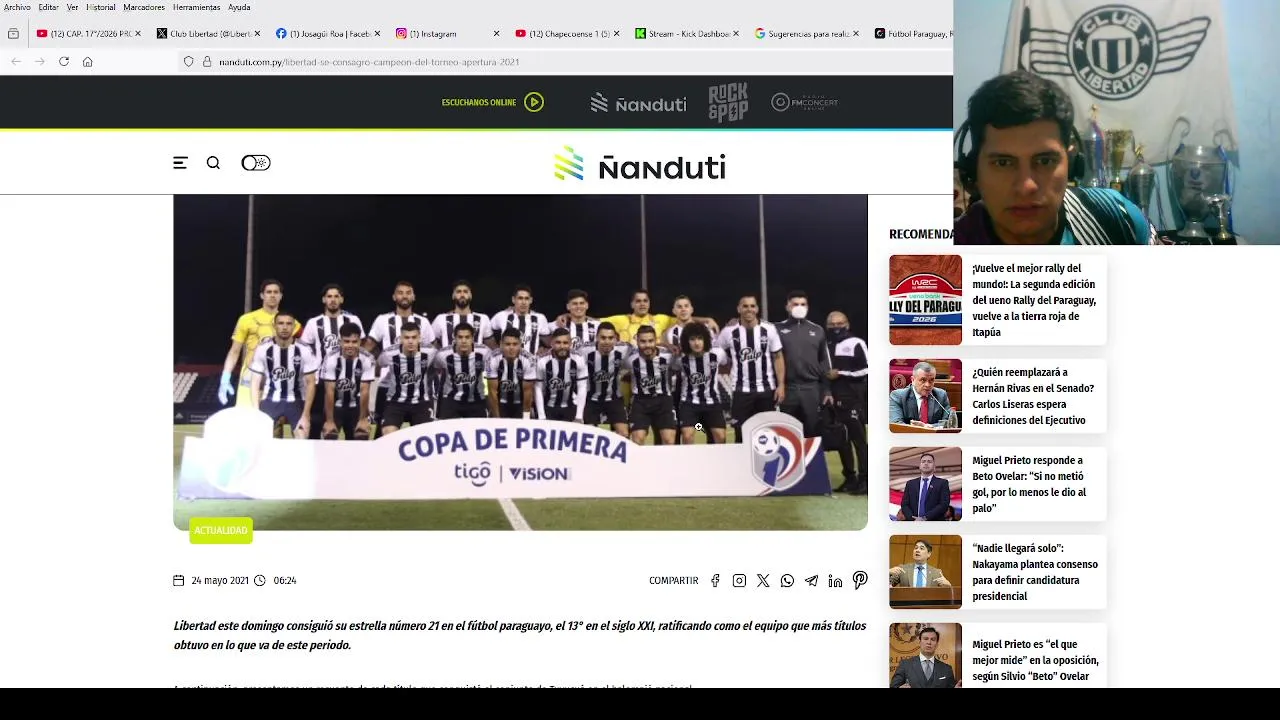Click the article intro paragraph about Libertad
The image size is (1280, 720).
pyautogui.click(x=520, y=635)
